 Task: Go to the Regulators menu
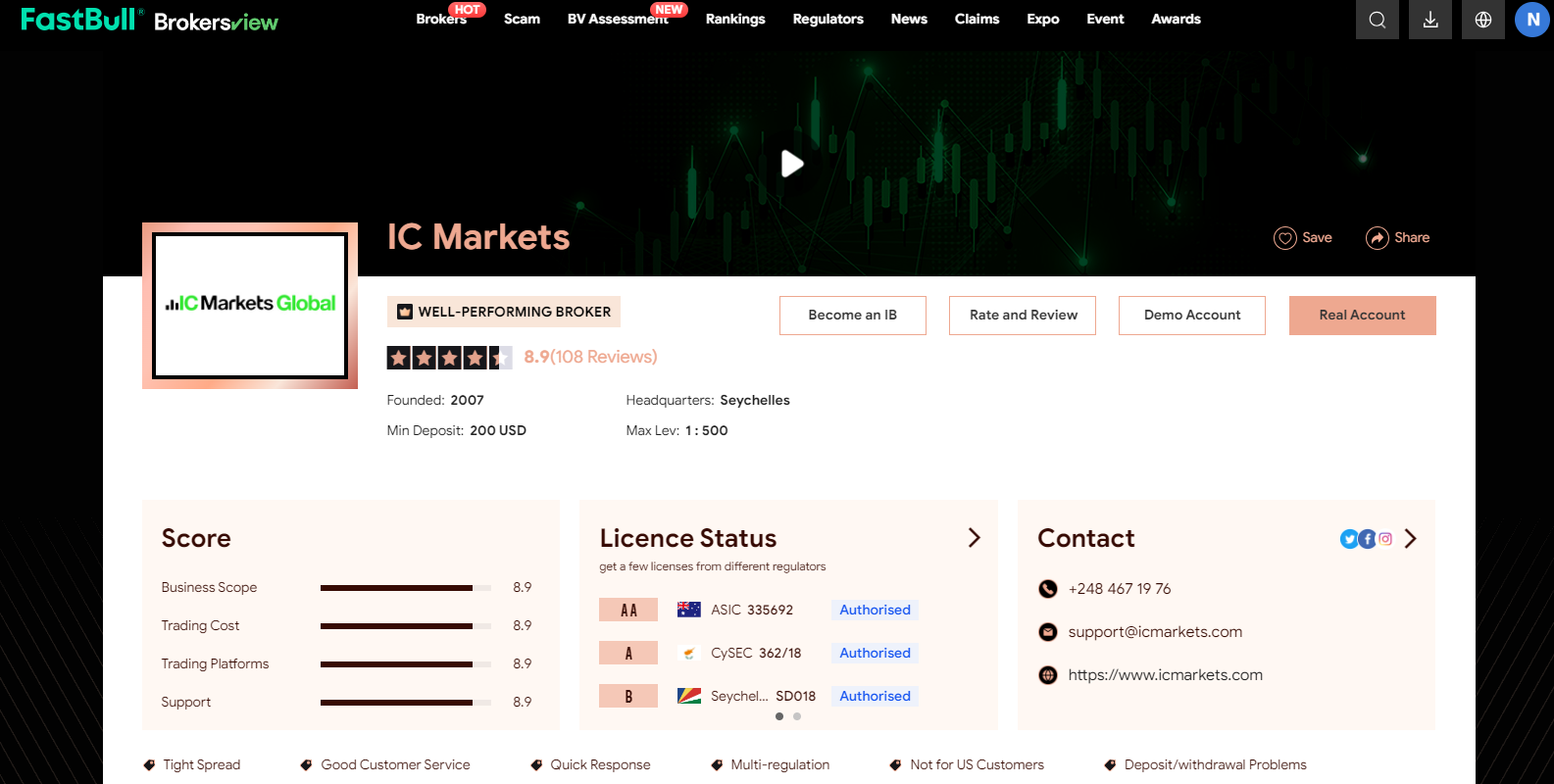click(827, 20)
